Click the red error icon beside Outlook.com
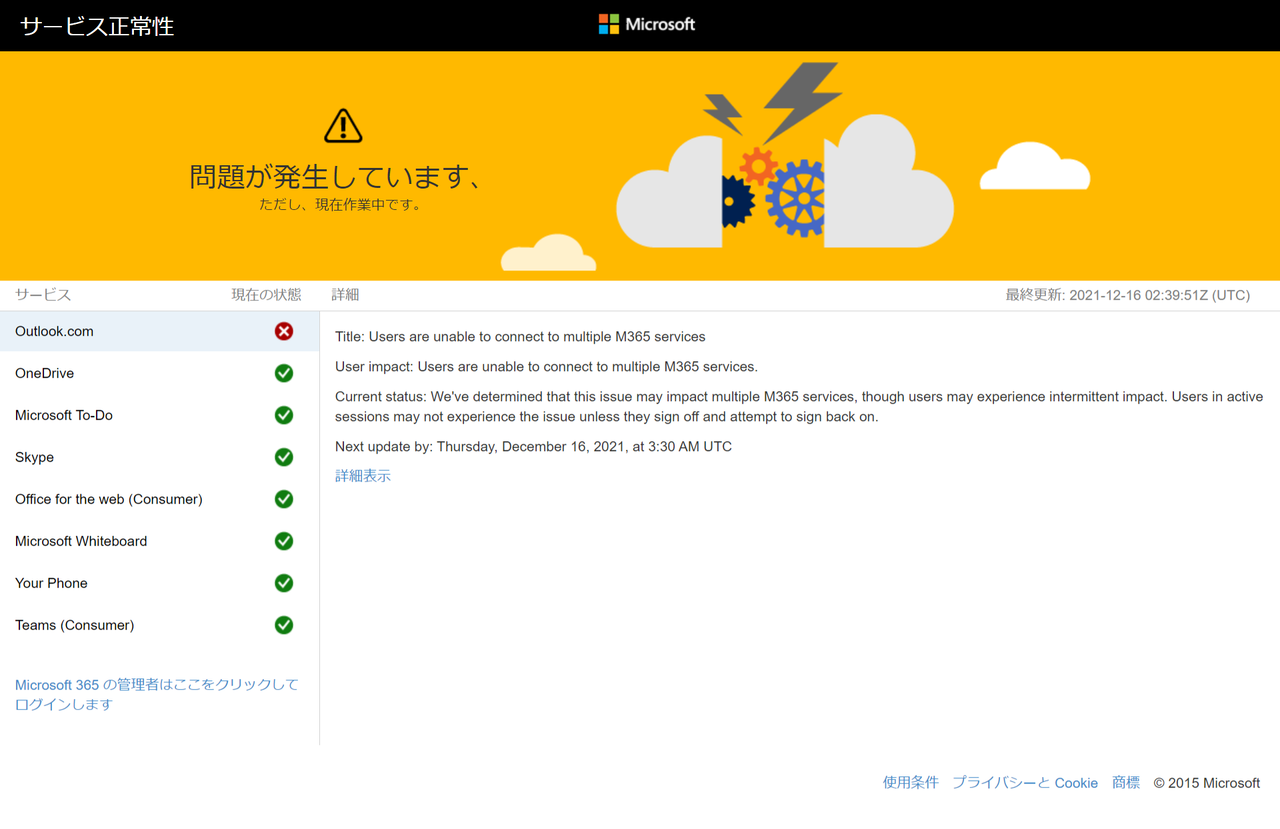 284,331
